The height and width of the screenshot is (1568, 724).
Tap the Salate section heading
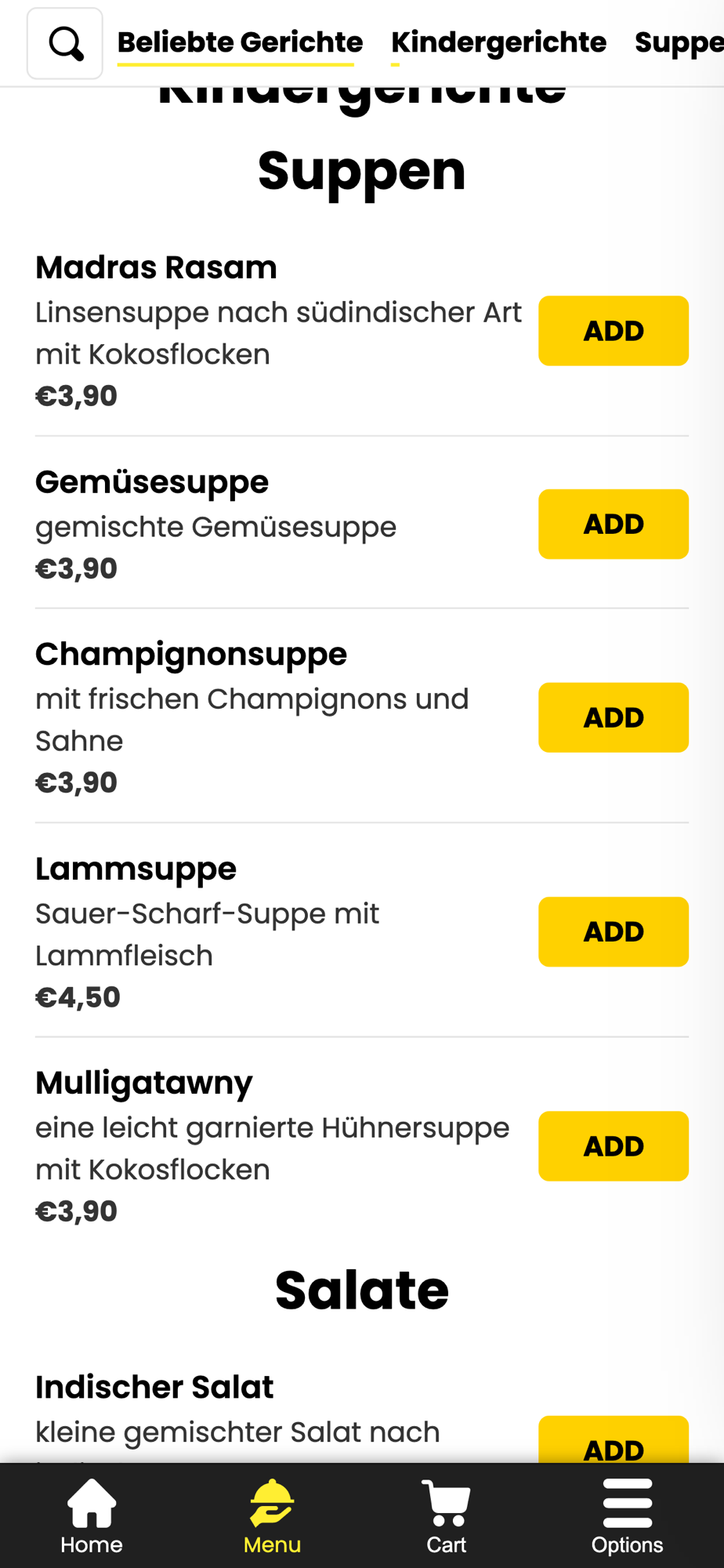coord(362,1290)
